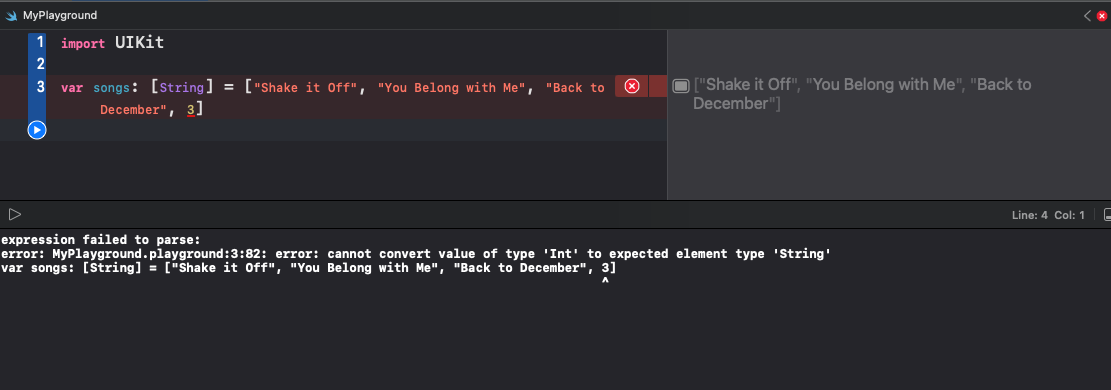
Task: Click the red issue indicator in top-right corner
Action: [1102, 16]
